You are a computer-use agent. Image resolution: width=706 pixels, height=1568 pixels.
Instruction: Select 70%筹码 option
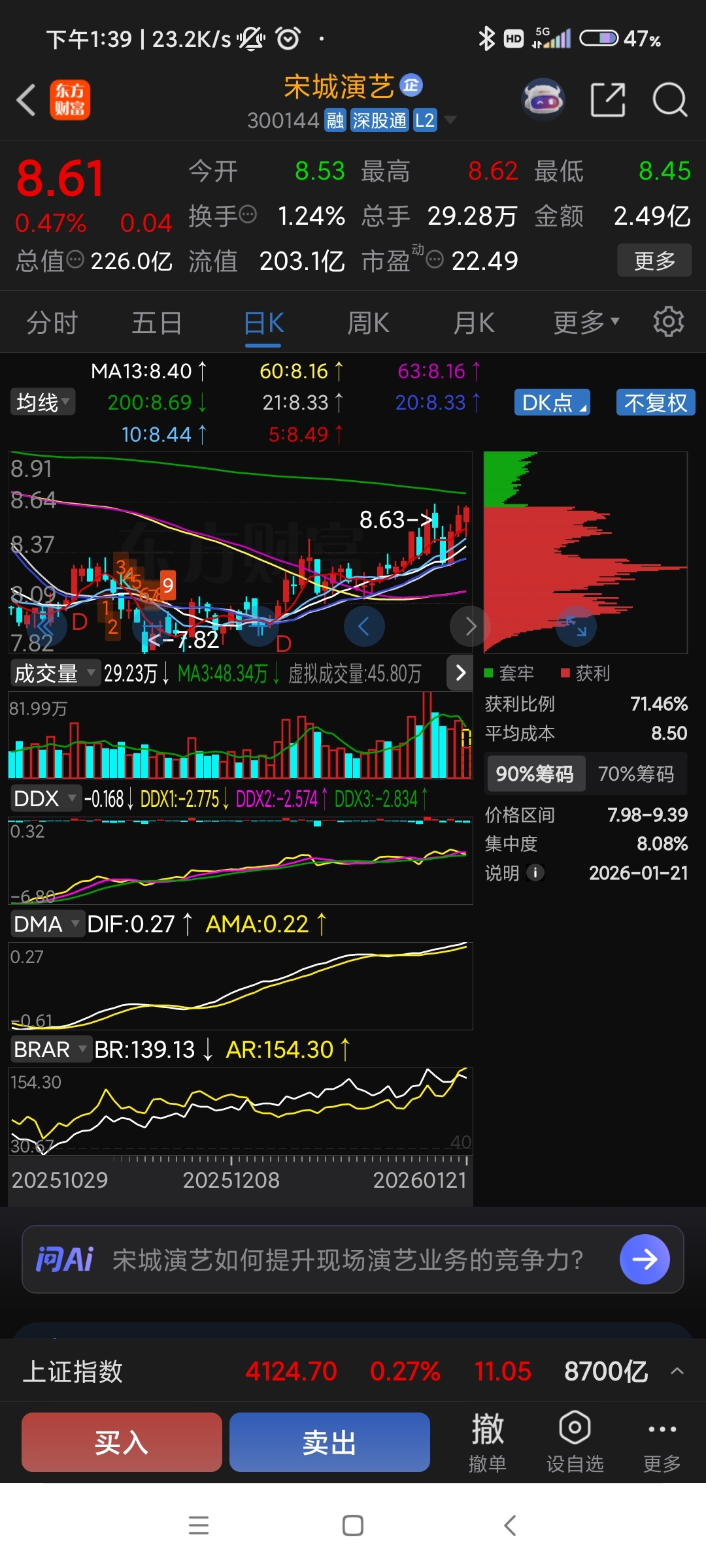[x=636, y=774]
